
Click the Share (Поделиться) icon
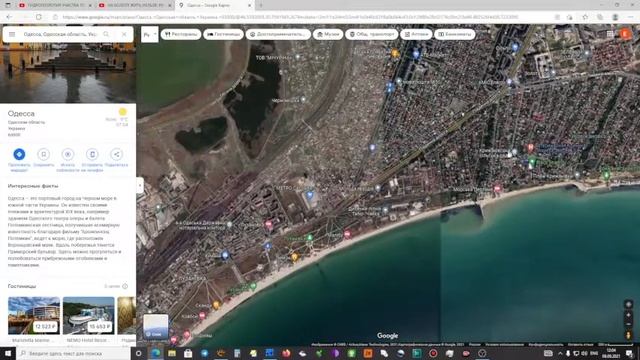click(117, 154)
